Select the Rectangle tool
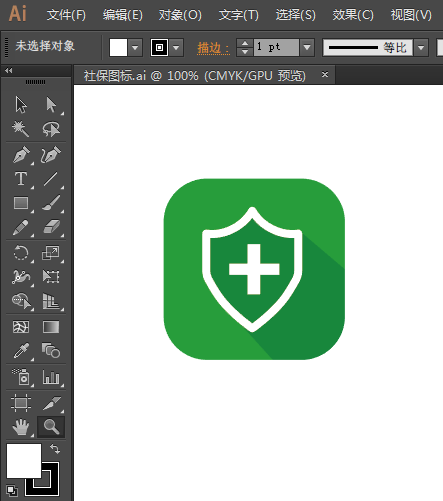443x501 pixels. point(21,203)
